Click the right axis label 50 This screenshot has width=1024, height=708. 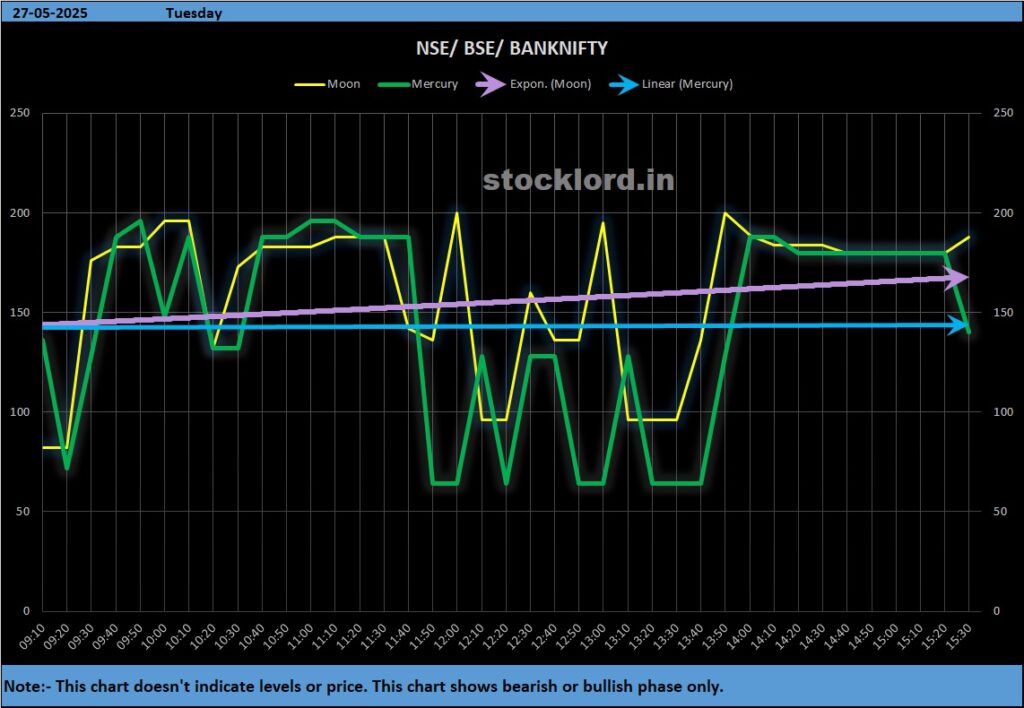(1000, 511)
